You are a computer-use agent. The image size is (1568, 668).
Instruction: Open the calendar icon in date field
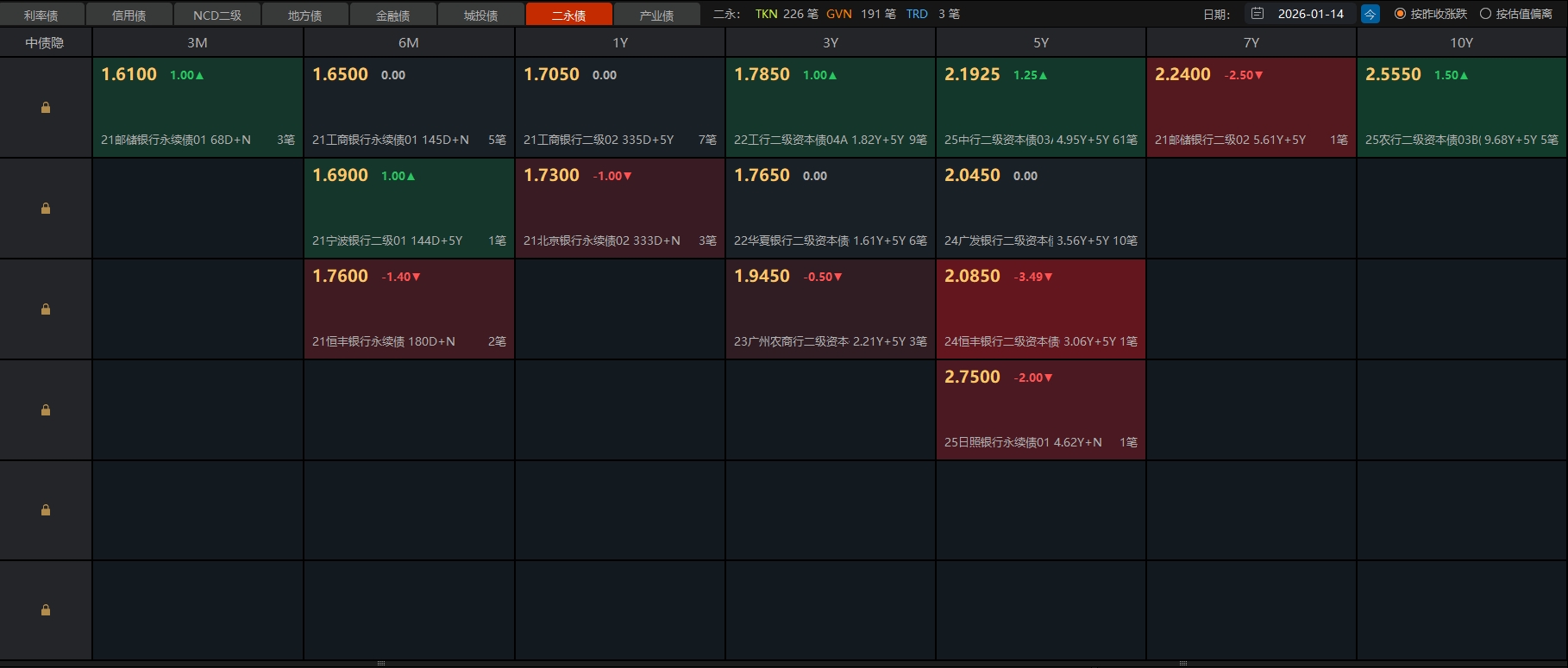(1258, 14)
